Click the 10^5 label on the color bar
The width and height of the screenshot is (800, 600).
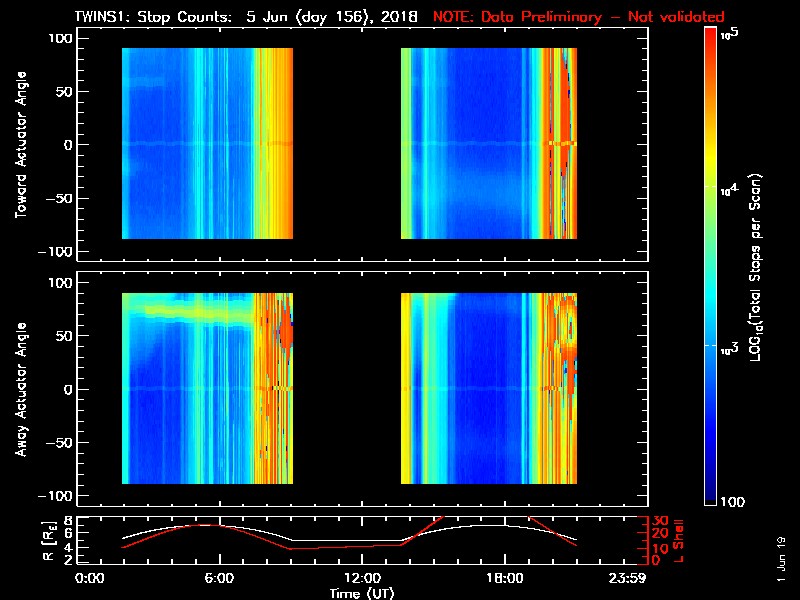730,34
